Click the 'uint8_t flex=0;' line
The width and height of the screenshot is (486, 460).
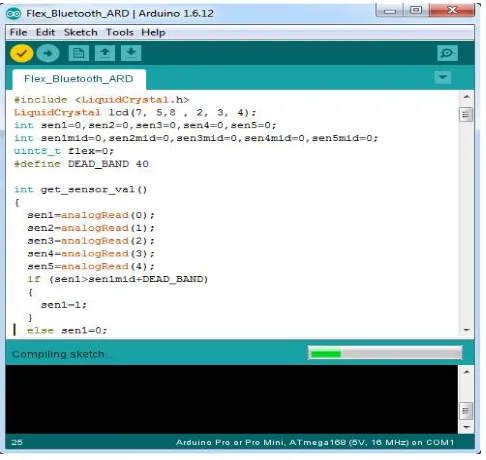(x=64, y=151)
